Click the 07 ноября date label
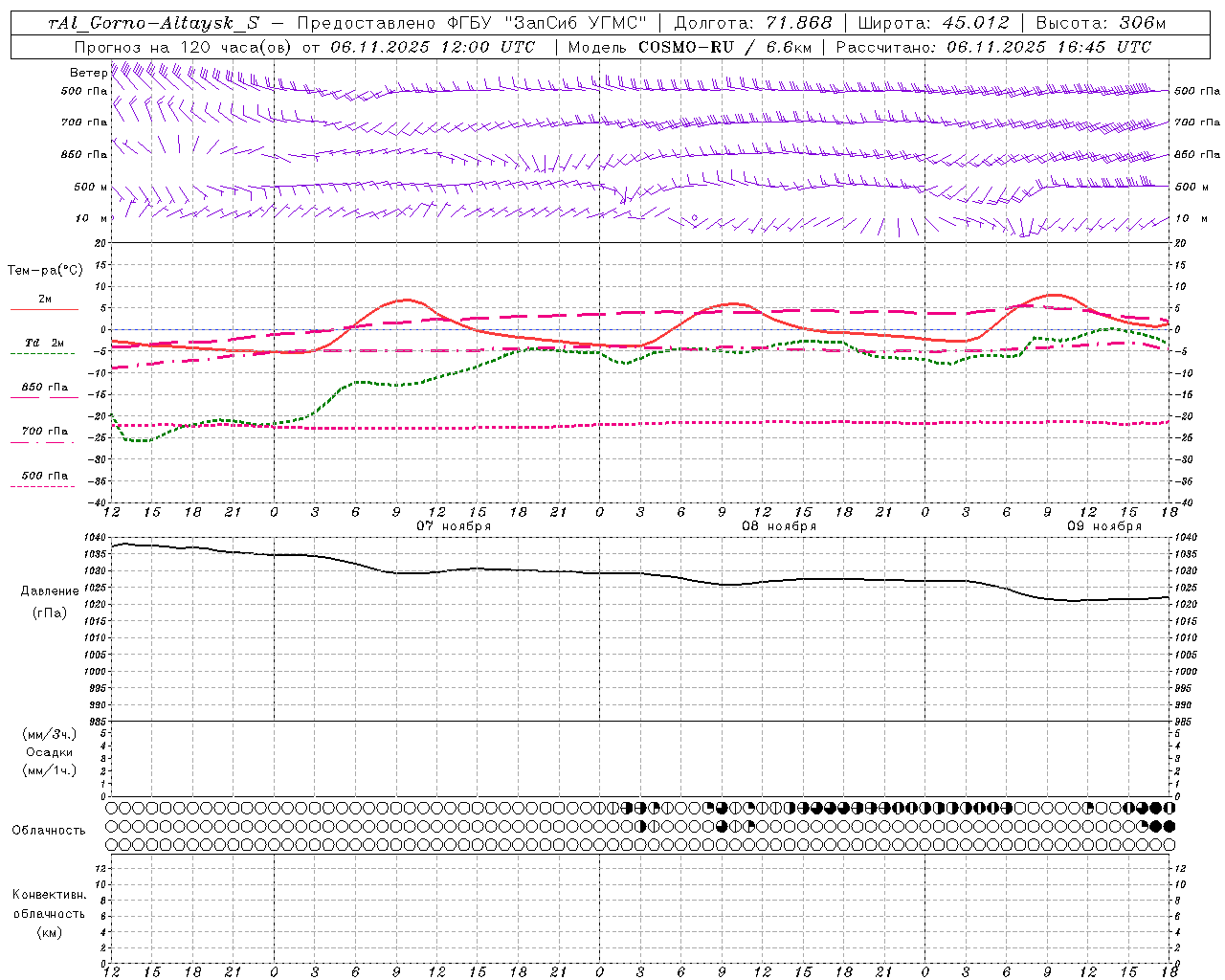 (454, 526)
